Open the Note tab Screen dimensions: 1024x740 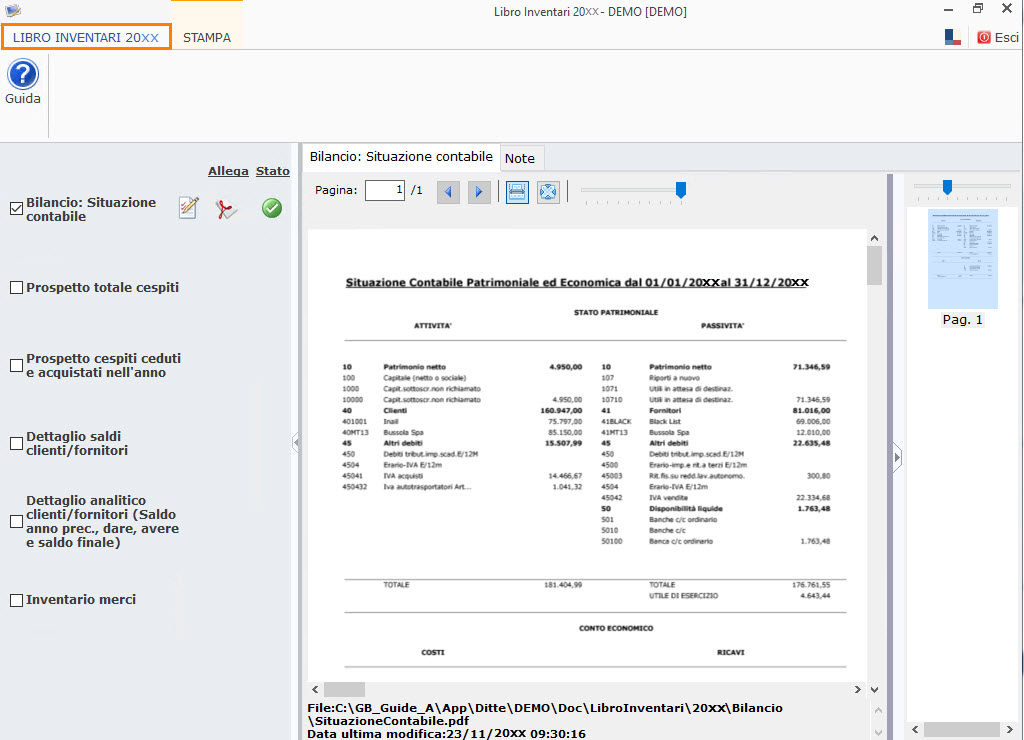(x=520, y=158)
